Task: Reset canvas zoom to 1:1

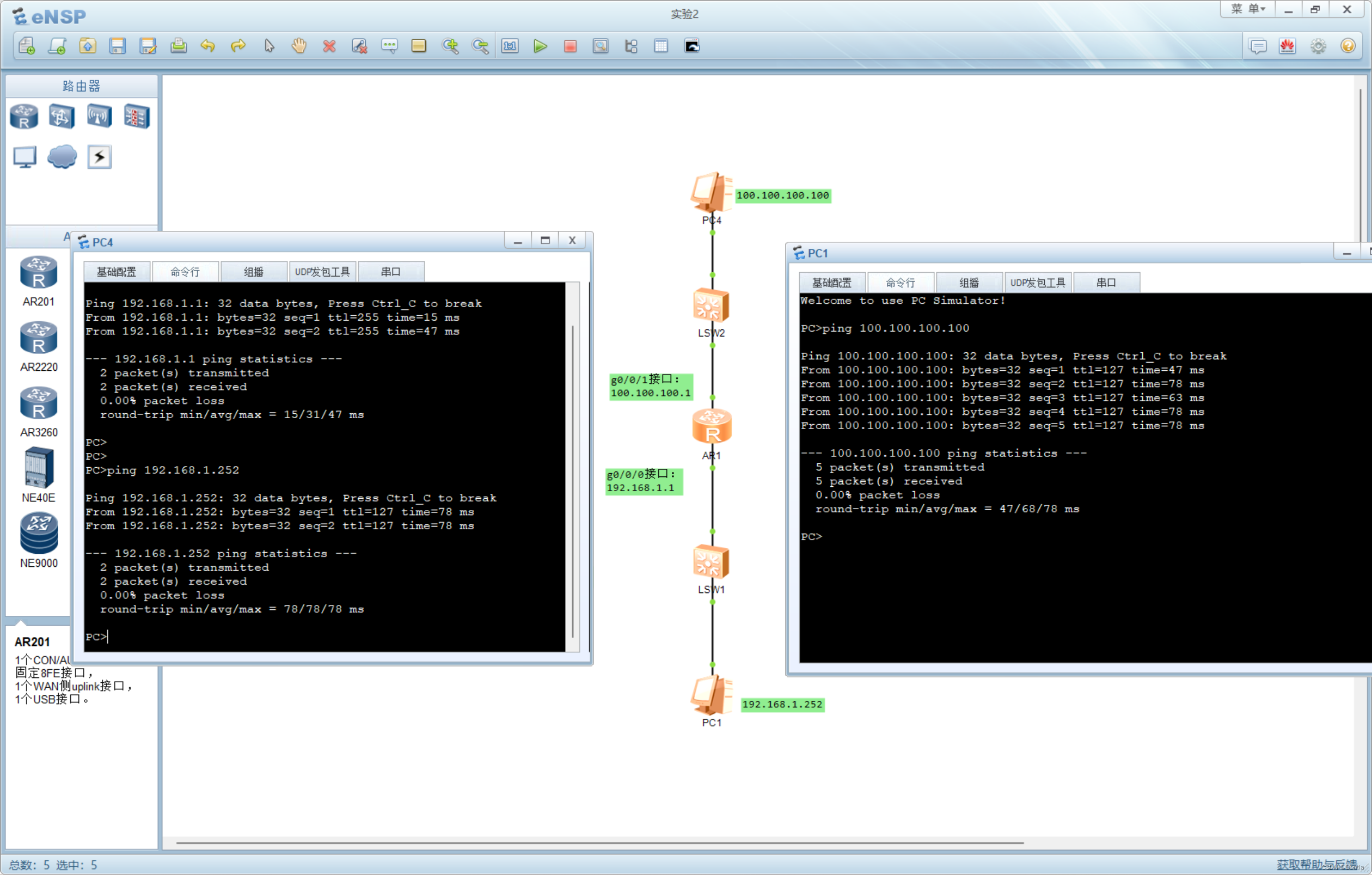Action: pos(510,46)
